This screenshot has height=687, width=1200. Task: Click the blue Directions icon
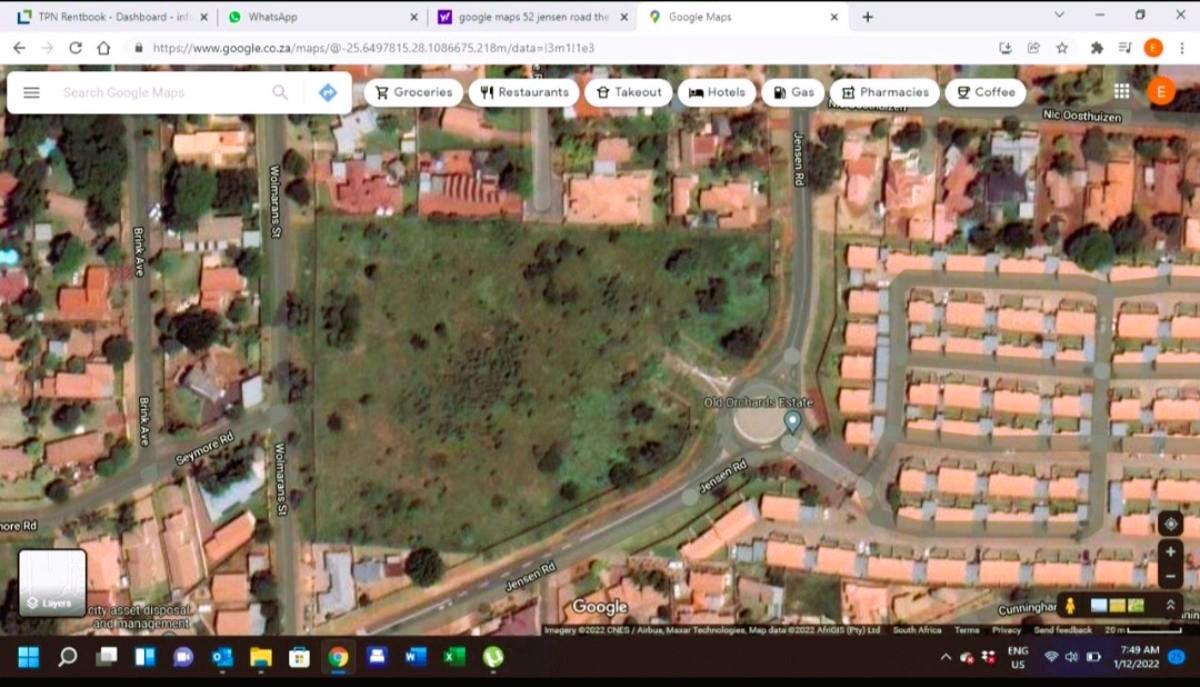[x=327, y=92]
